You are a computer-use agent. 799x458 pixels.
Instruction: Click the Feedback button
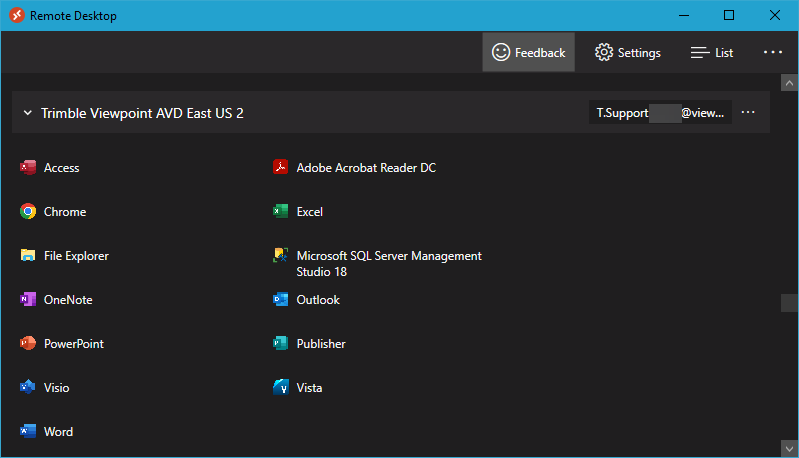(x=528, y=52)
